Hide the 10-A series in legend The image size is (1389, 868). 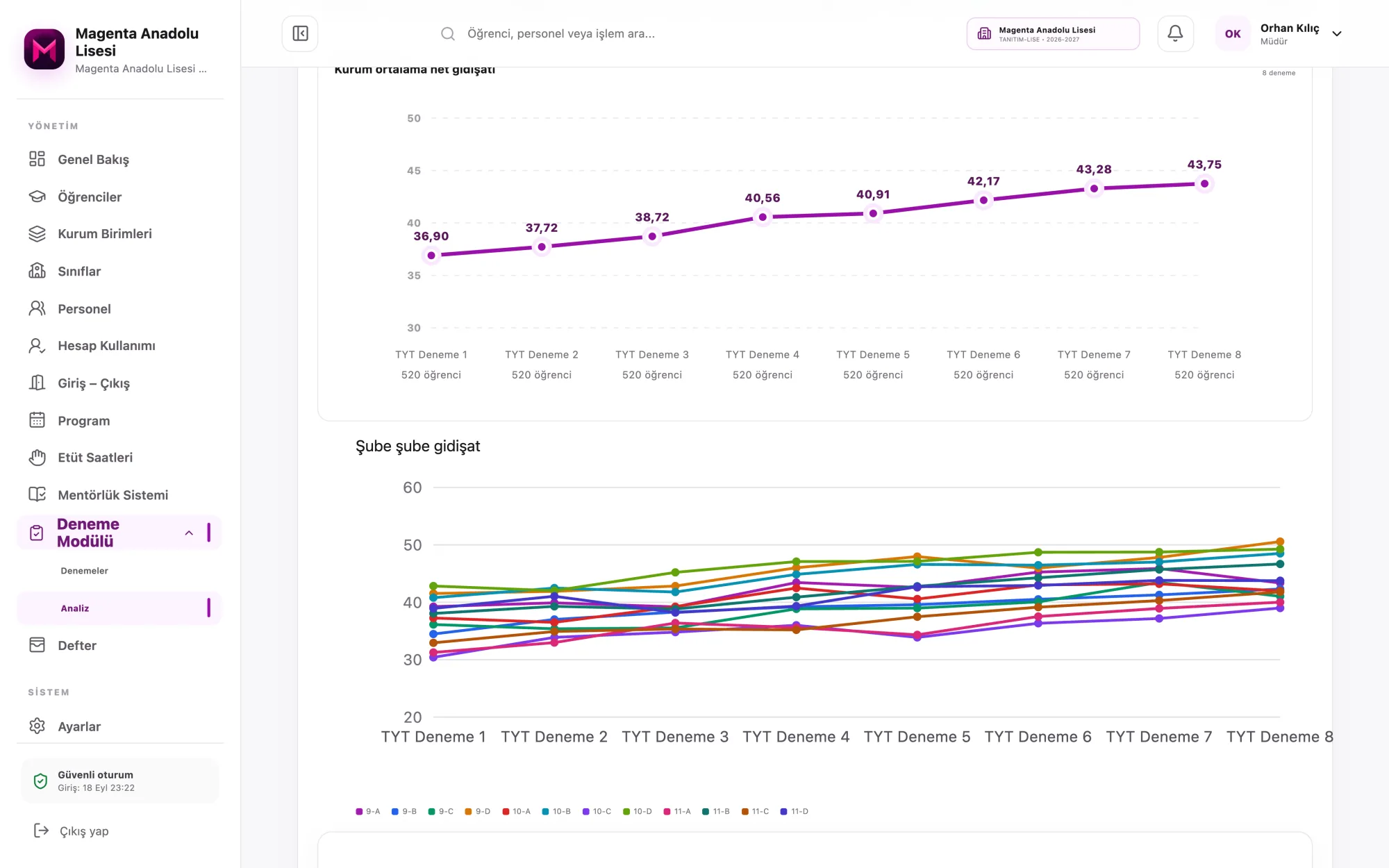(516, 811)
